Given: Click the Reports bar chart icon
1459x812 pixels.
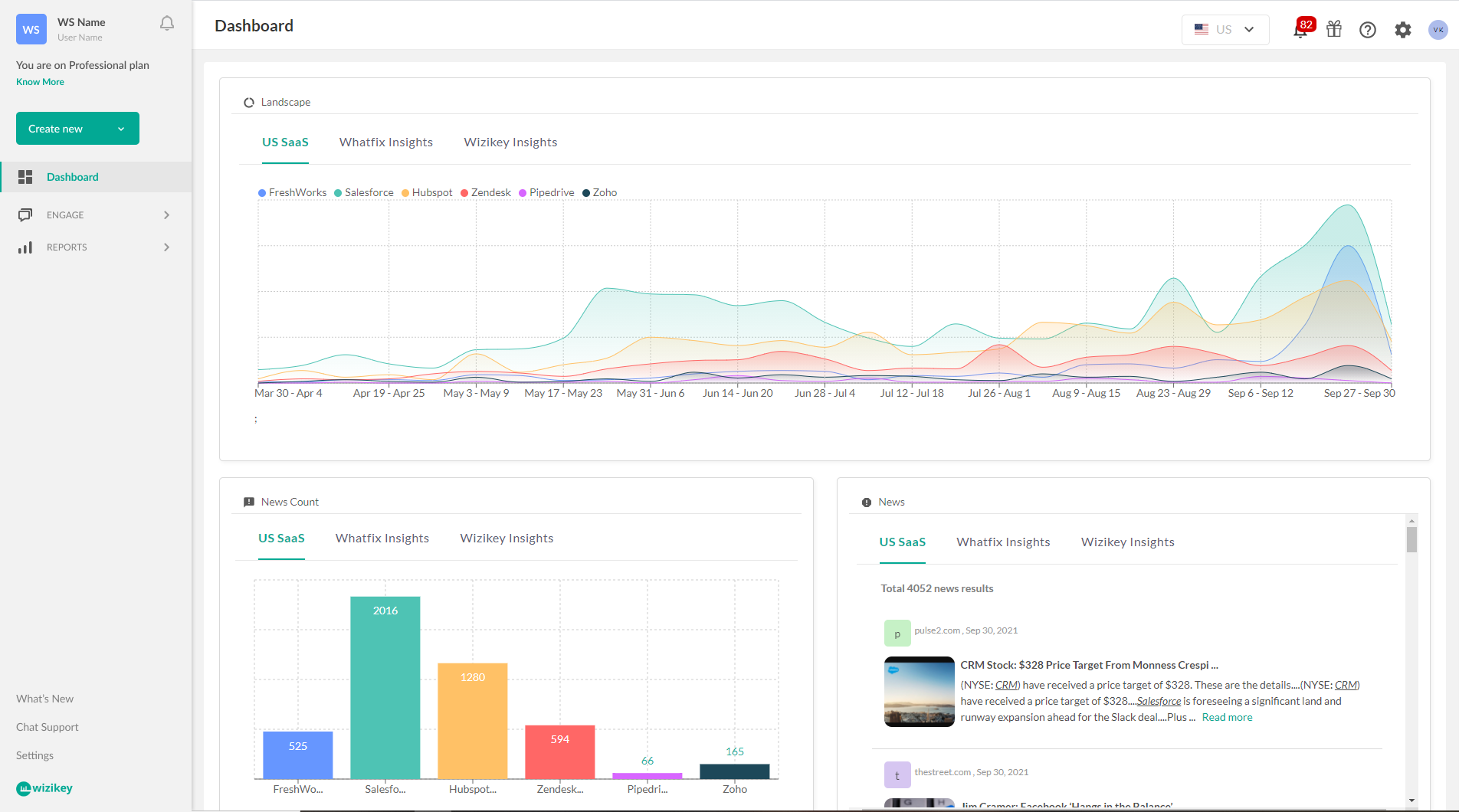Looking at the screenshot, I should 25,247.
